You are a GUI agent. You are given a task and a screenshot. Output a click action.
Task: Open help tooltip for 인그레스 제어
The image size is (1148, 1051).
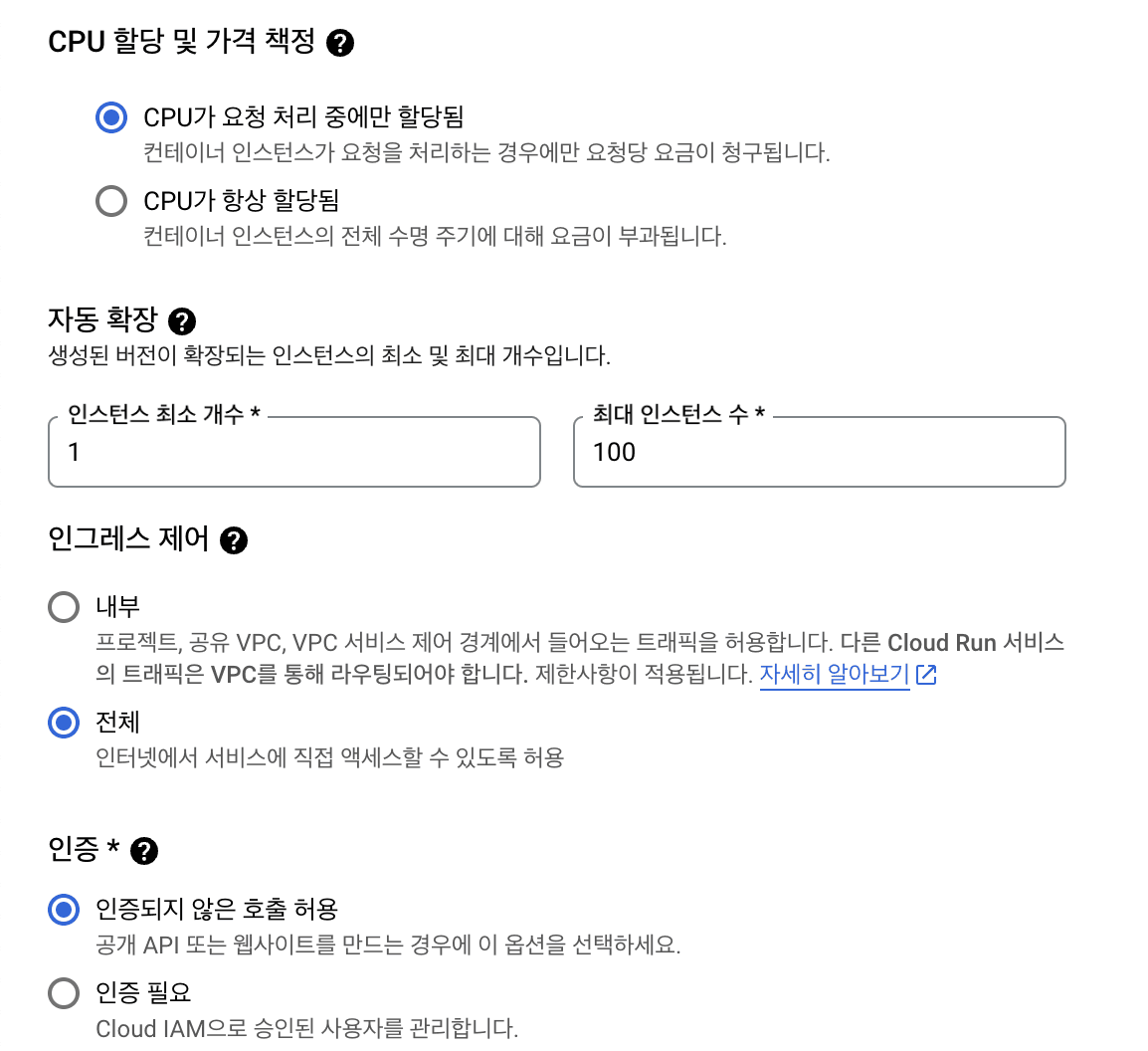click(x=234, y=540)
